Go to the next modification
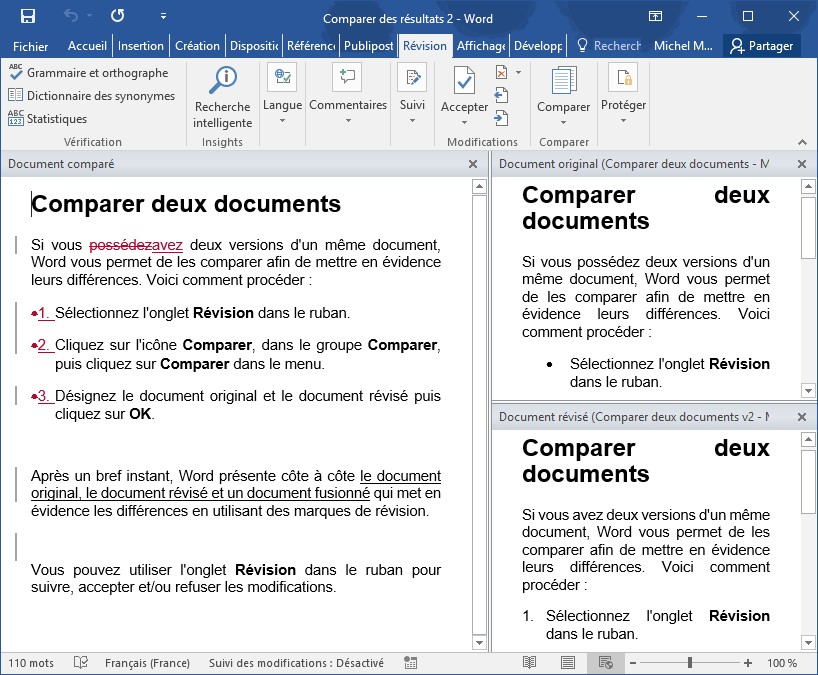 pyautogui.click(x=502, y=117)
